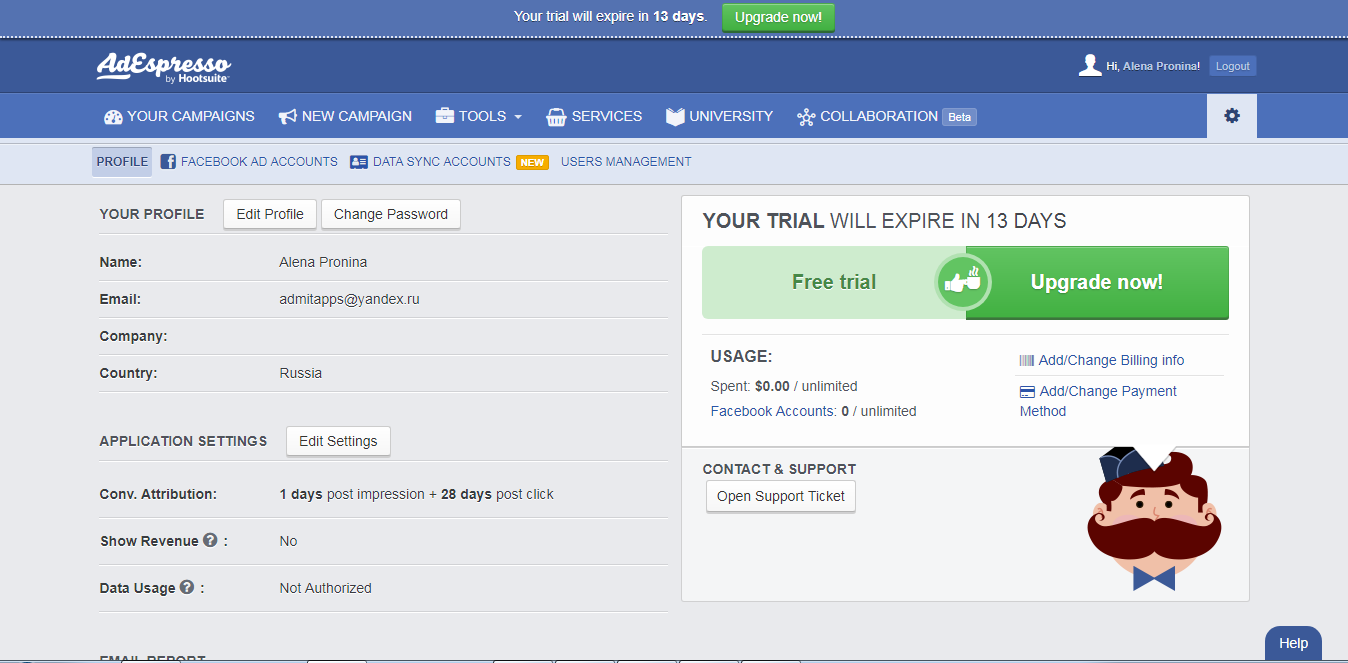Click the email admitapps@yandex.ru
Screen dimensions: 1348x663
click(x=349, y=299)
